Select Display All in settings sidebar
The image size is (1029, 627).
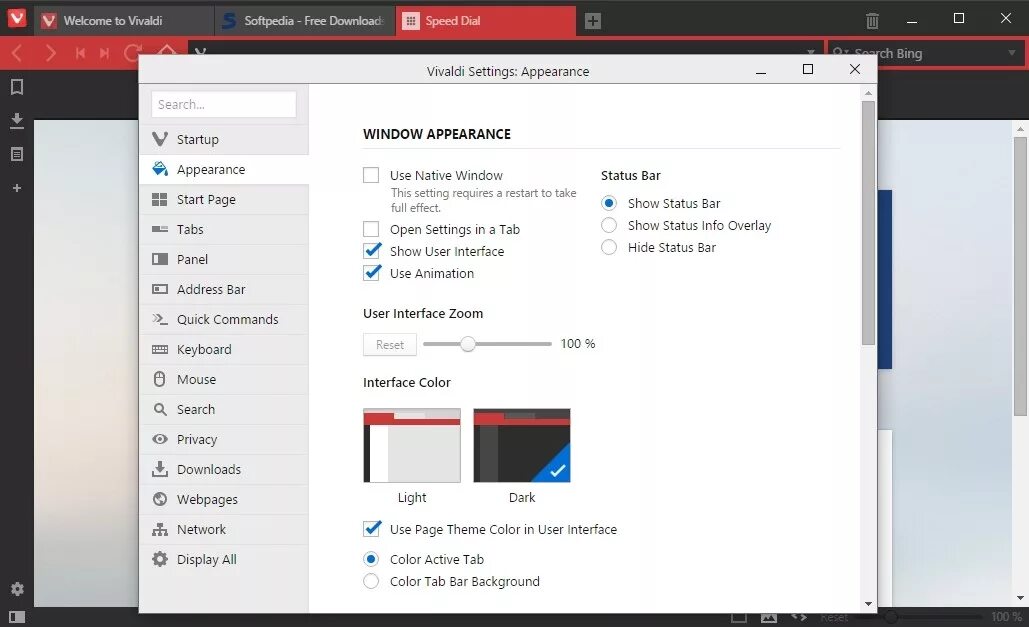[224, 559]
